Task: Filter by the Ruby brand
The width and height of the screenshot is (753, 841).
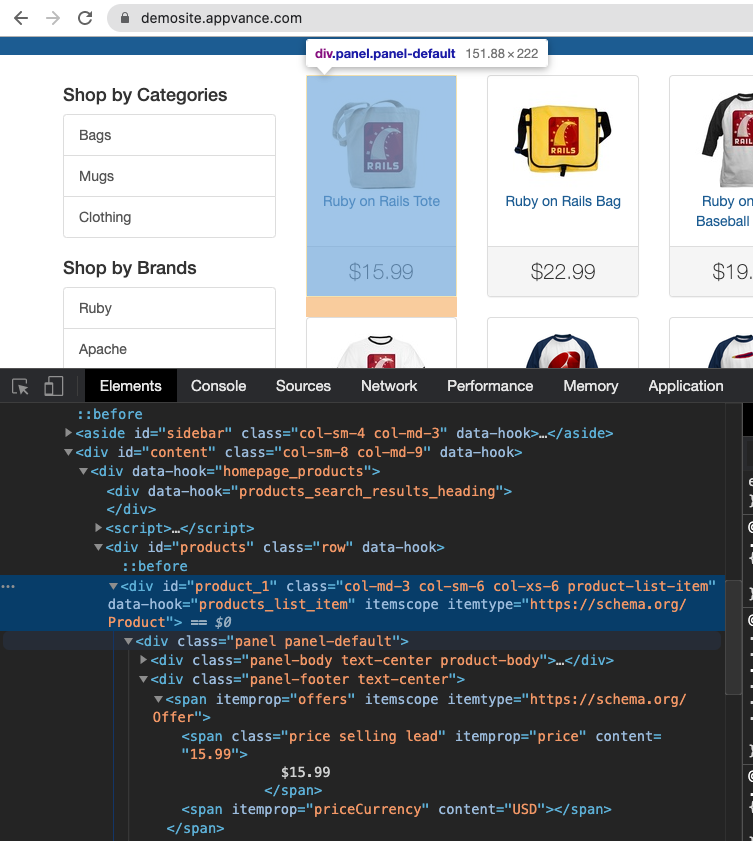Action: (x=169, y=308)
